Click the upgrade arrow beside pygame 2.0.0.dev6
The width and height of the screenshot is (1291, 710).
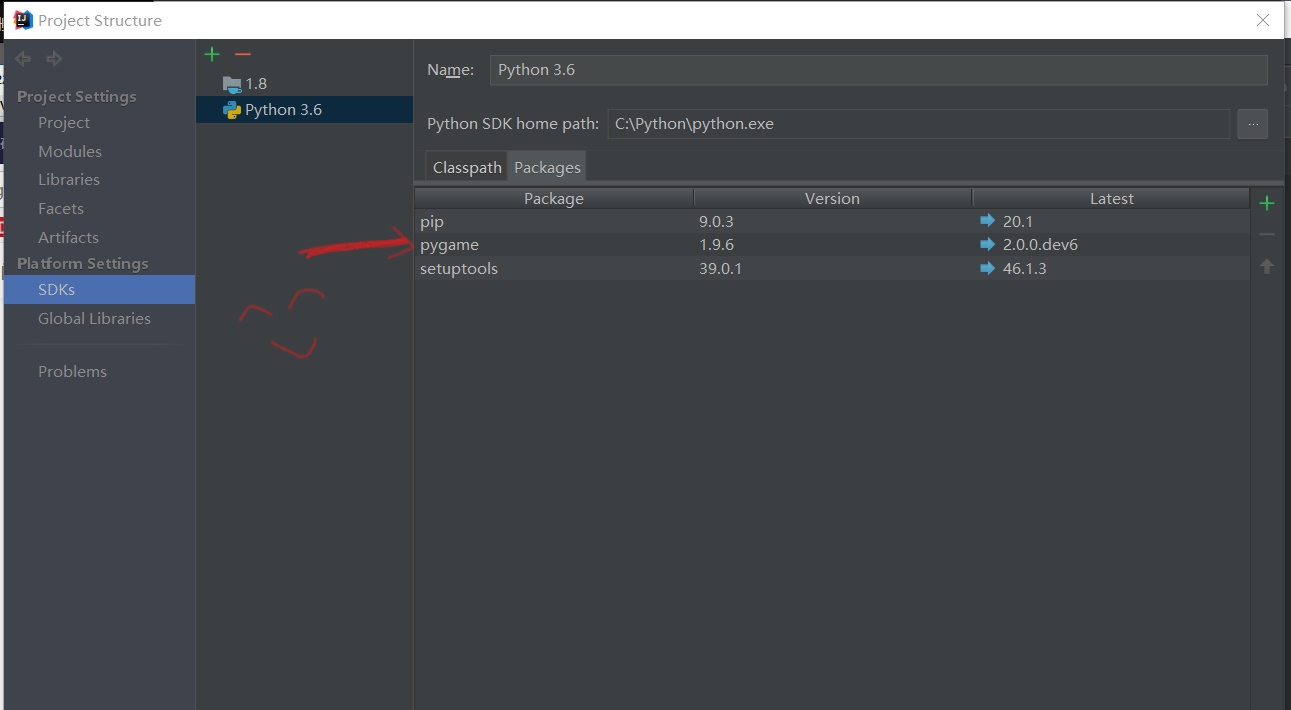coord(987,244)
